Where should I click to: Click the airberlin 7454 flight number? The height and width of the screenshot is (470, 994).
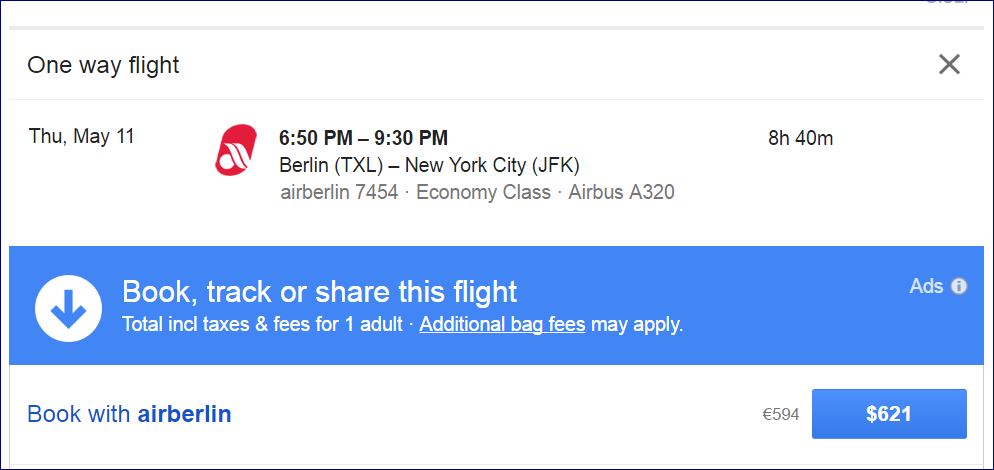[339, 192]
